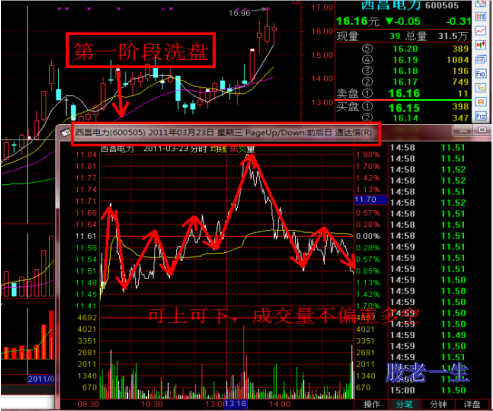Switch to the 分笔 tab
This screenshot has width=493, height=411.
coord(404,404)
